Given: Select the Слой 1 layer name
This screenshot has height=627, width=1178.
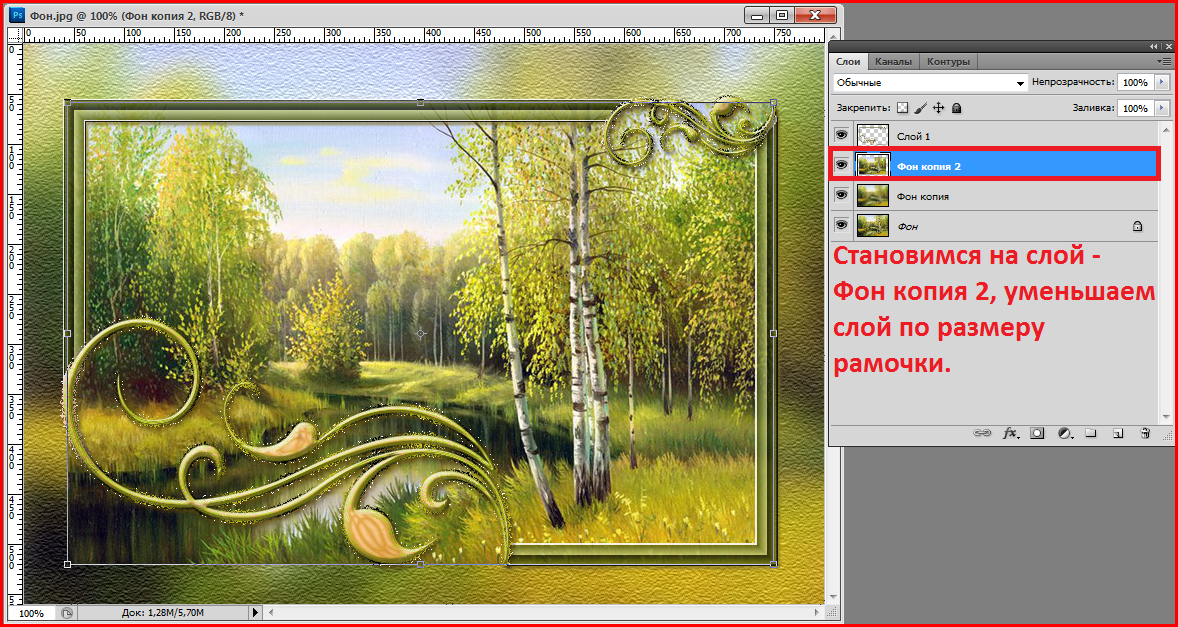Looking at the screenshot, I should (914, 136).
